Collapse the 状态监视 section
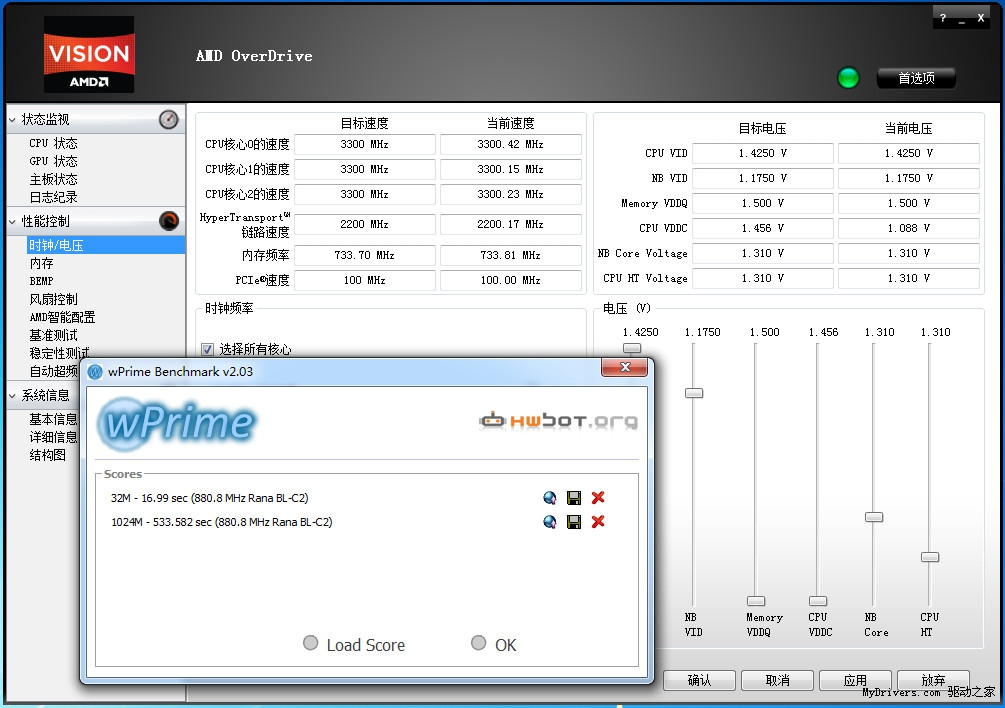1005x708 pixels. 12,120
